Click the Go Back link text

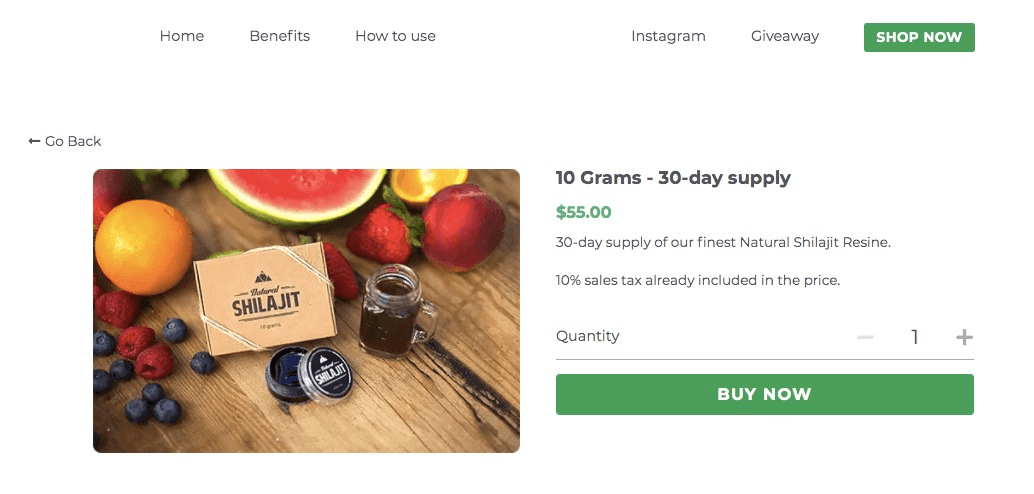(73, 141)
